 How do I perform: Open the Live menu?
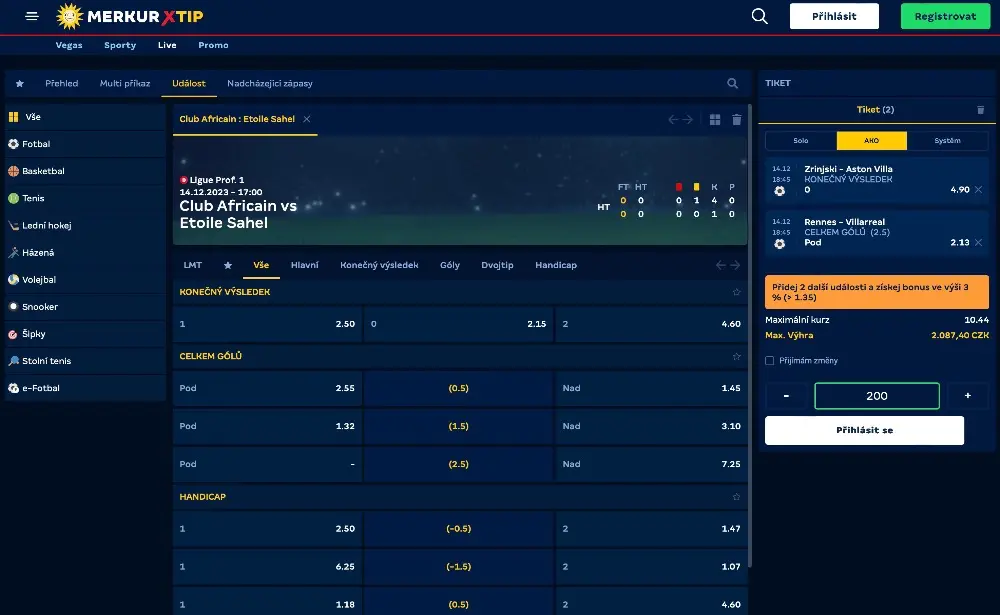coord(167,45)
